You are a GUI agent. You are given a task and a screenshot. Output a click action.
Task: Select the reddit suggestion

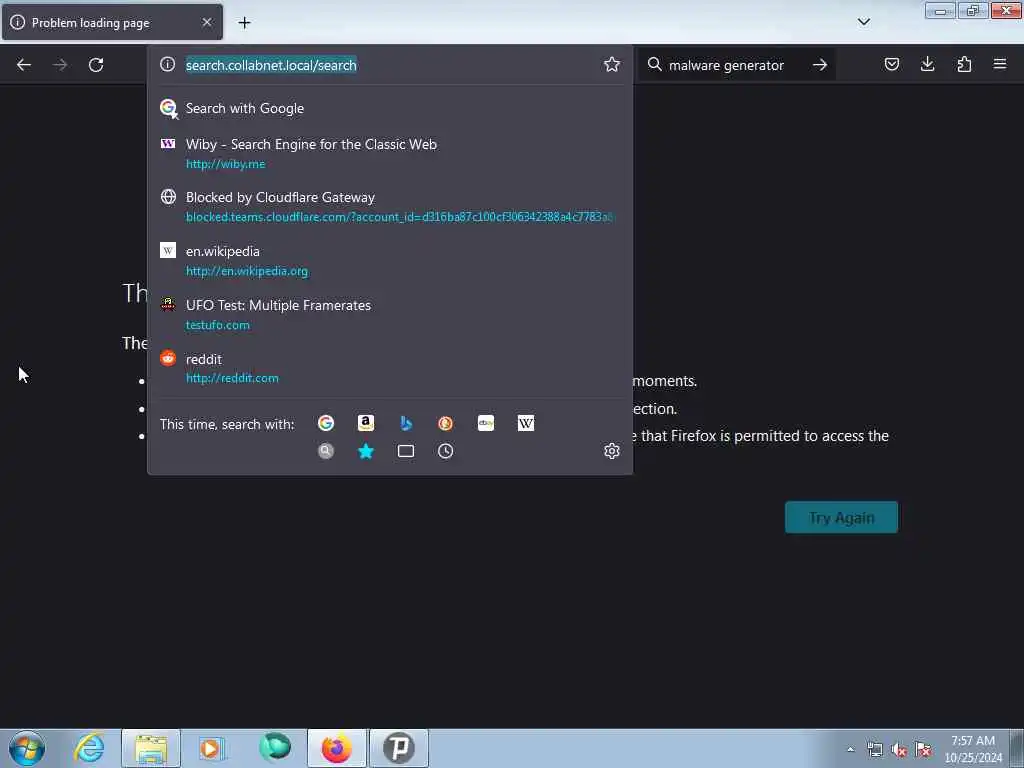(390, 368)
